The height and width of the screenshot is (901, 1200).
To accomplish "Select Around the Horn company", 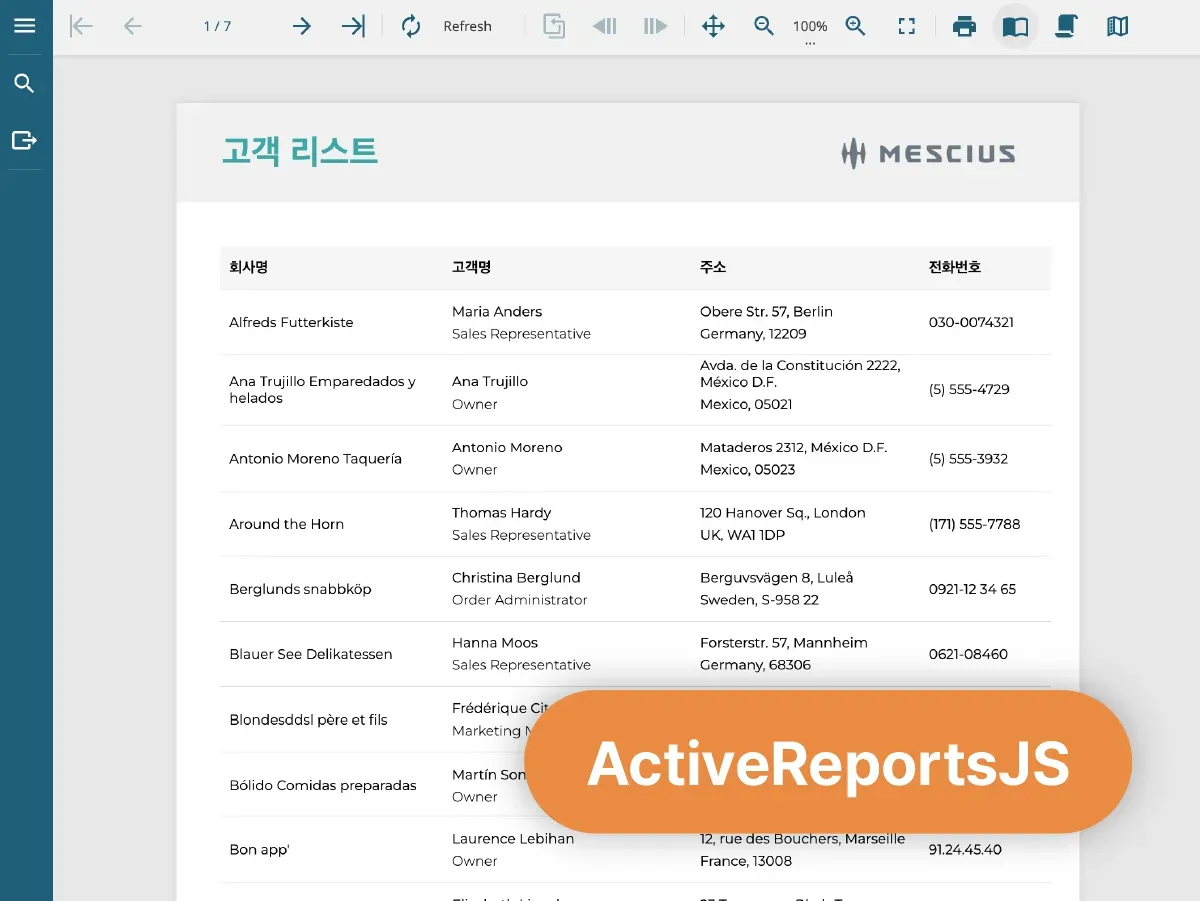I will pos(286,524).
